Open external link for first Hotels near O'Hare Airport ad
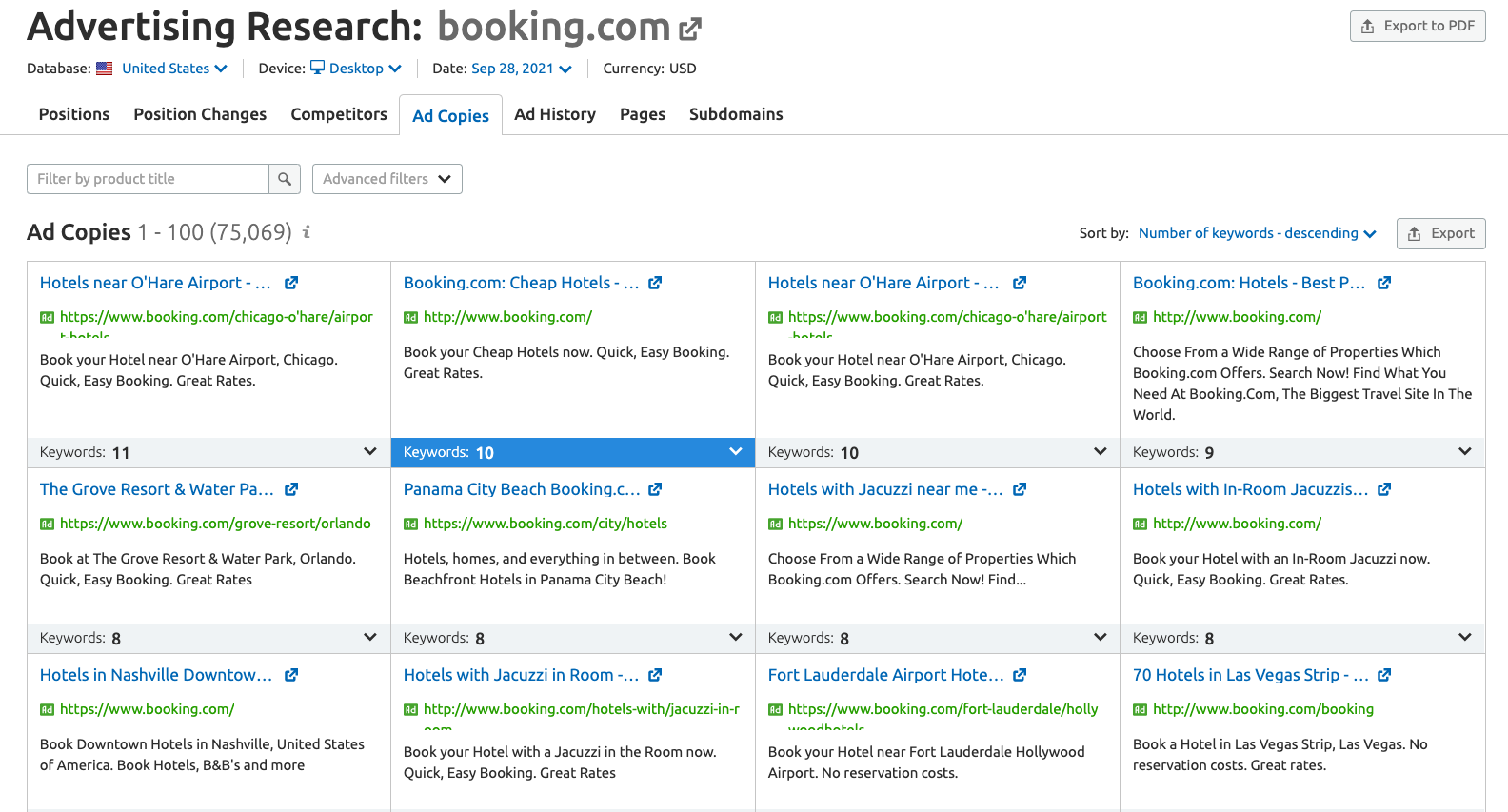This screenshot has width=1508, height=812. pyautogui.click(x=291, y=283)
